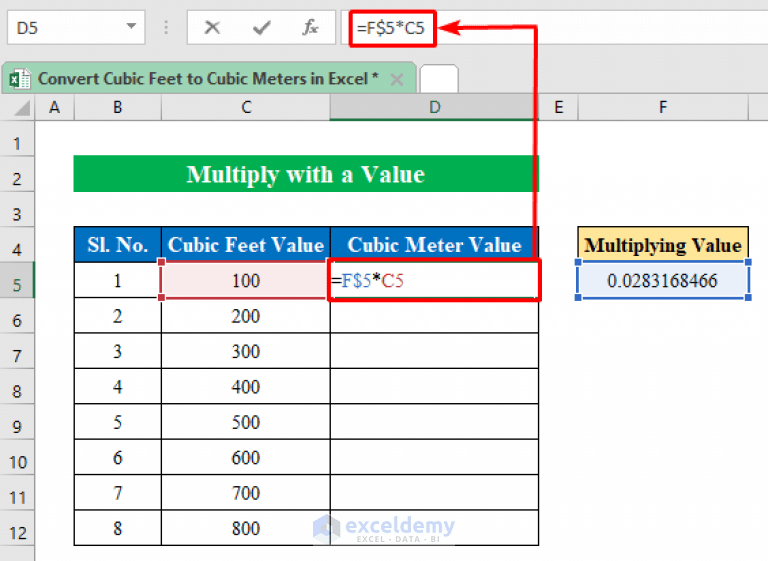
Task: Select the cell with value 300
Action: click(x=246, y=351)
